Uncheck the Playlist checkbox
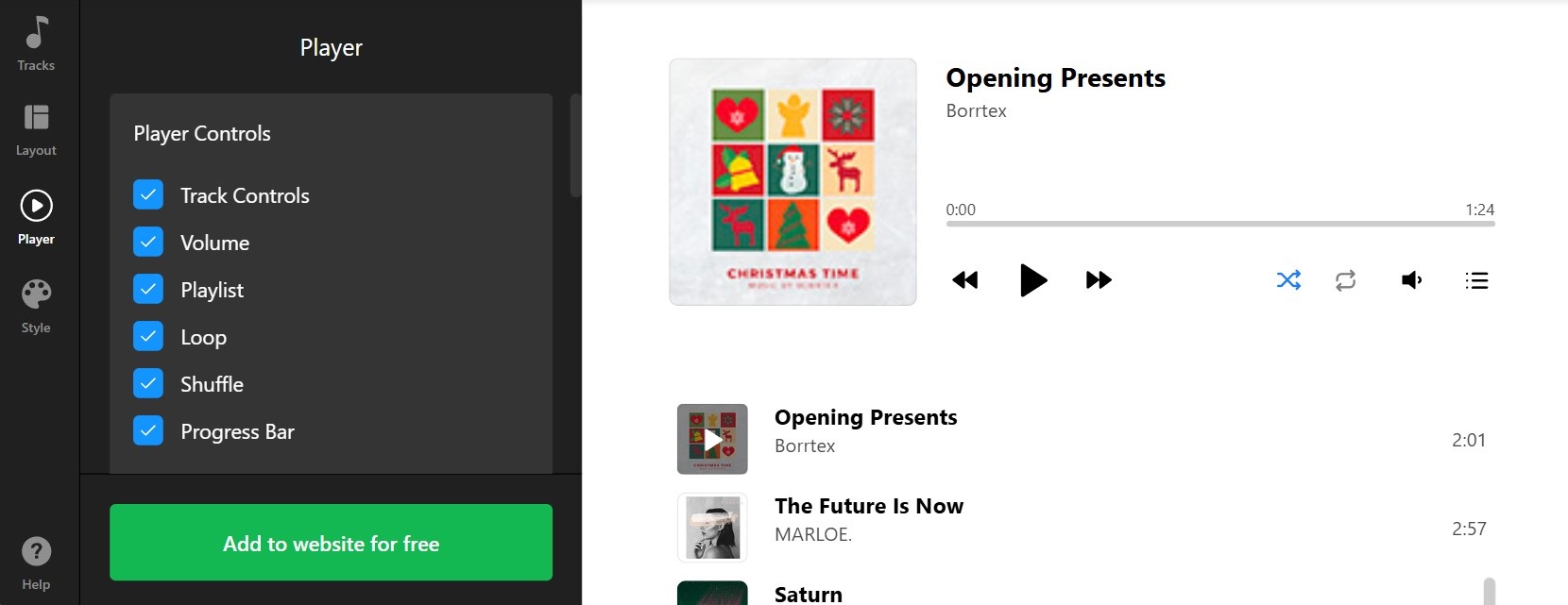The width and height of the screenshot is (1568, 605). coord(148,290)
